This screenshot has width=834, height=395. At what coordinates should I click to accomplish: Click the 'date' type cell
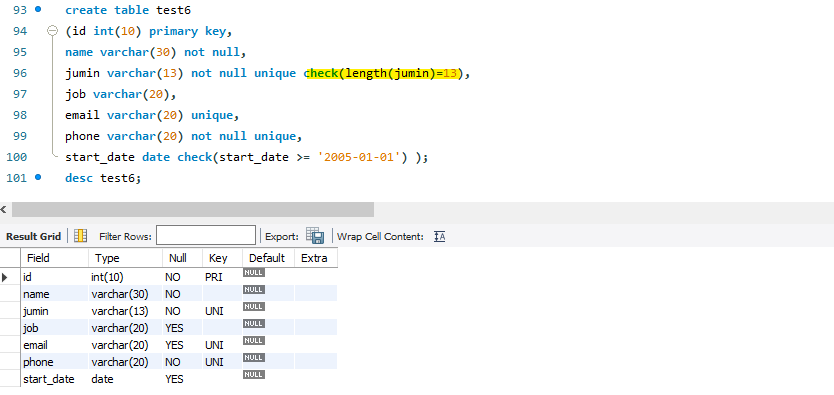click(126, 379)
